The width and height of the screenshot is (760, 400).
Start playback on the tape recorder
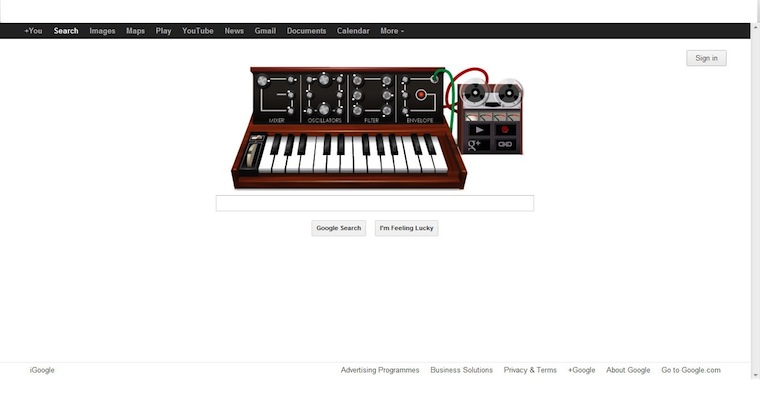click(479, 130)
